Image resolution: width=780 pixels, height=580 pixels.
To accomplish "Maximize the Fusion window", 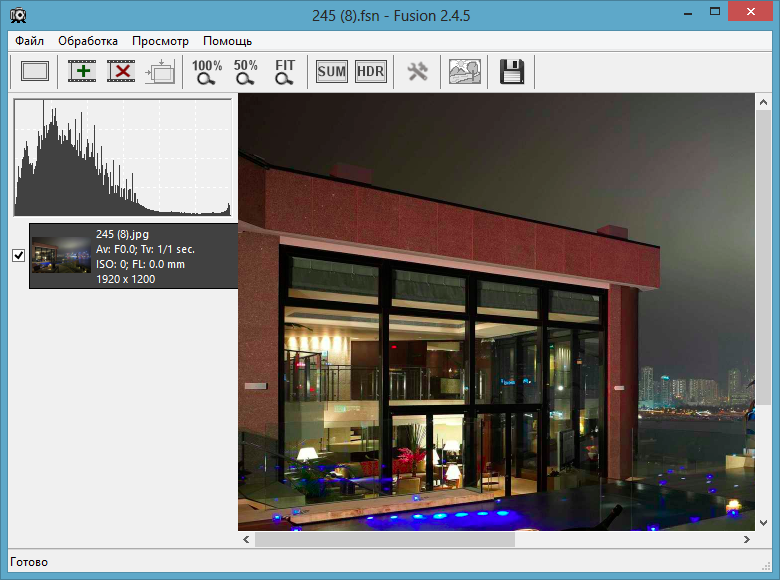I will pyautogui.click(x=715, y=12).
